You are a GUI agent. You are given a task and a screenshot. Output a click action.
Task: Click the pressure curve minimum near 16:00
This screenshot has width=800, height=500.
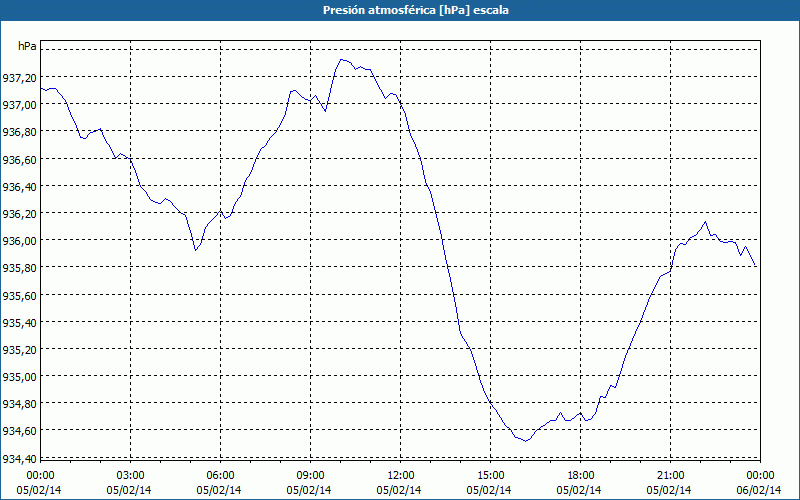tap(526, 441)
